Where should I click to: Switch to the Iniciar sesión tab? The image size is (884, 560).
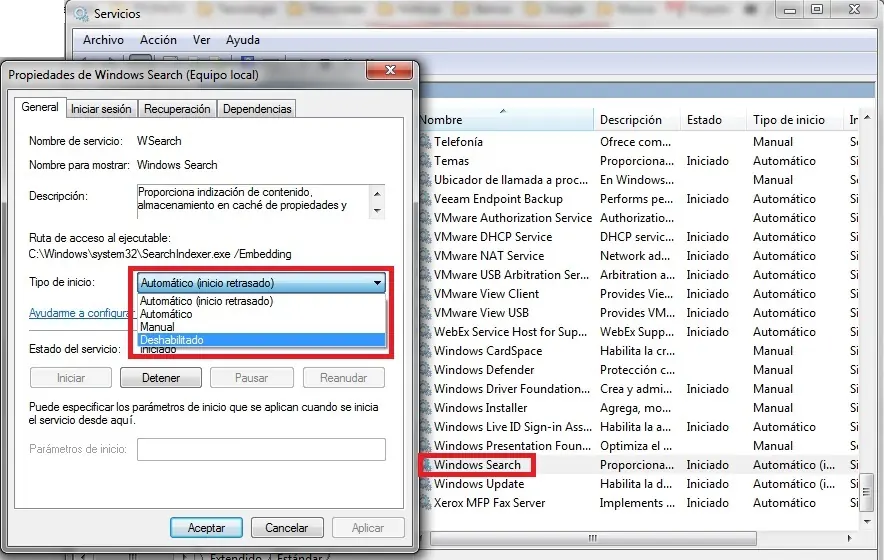(101, 109)
